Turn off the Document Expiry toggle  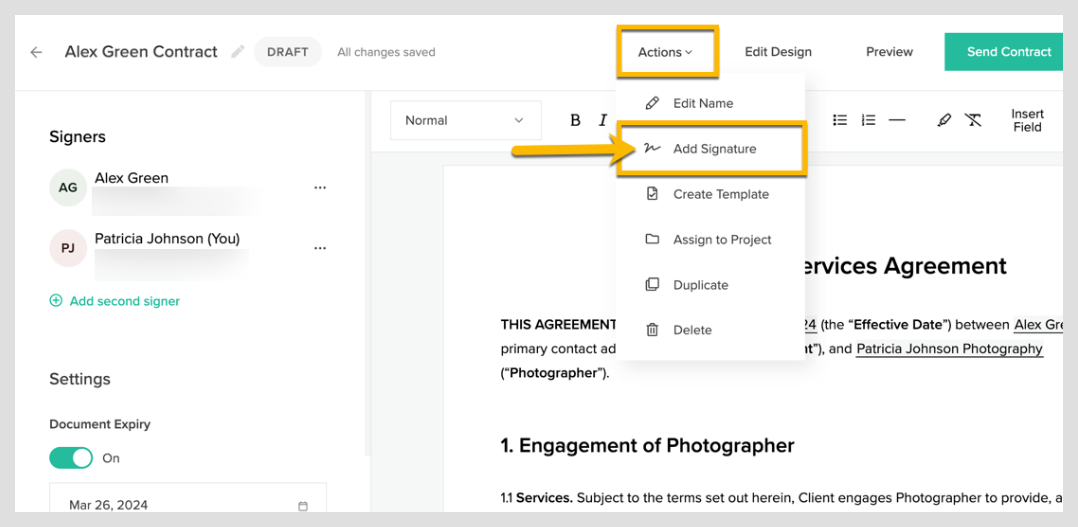(71, 458)
